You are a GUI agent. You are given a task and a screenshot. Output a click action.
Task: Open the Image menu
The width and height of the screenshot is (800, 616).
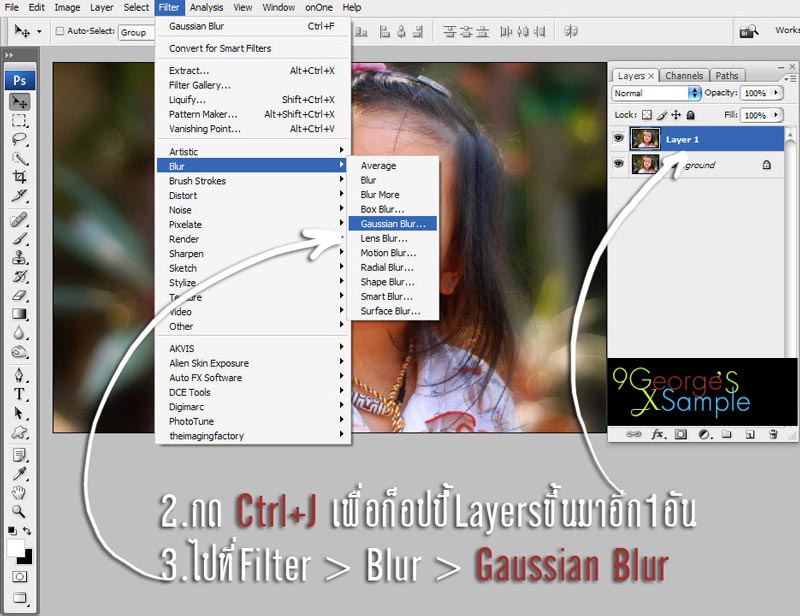67,8
